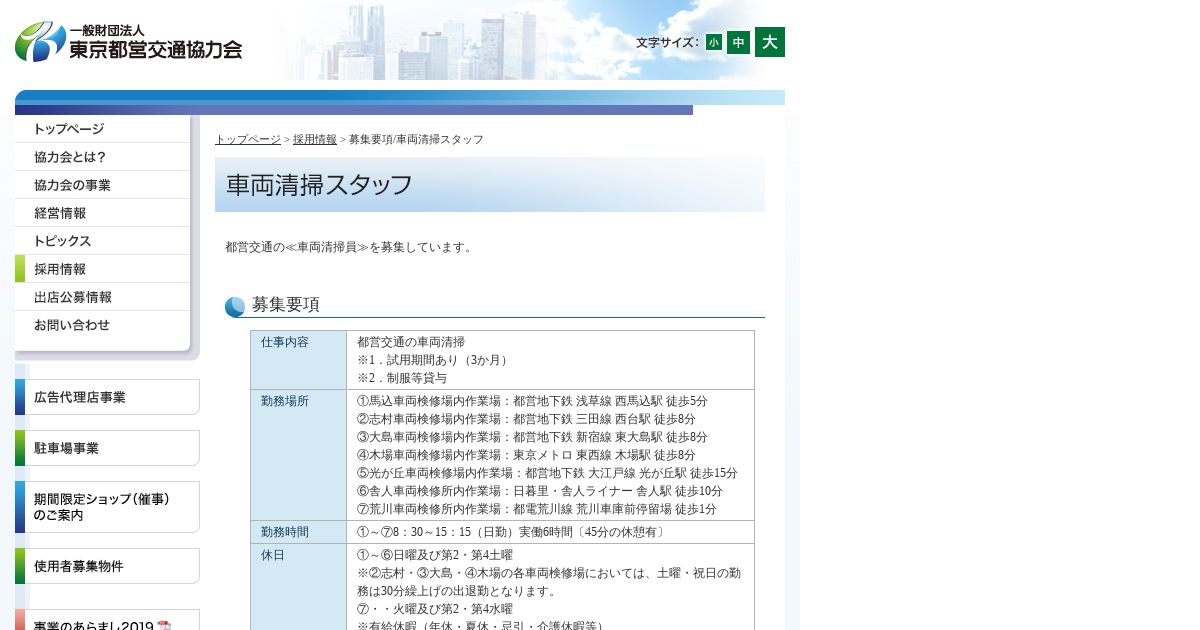
Task: Click the PDF icon beside 事業のあらまし2019
Action: (x=164, y=625)
